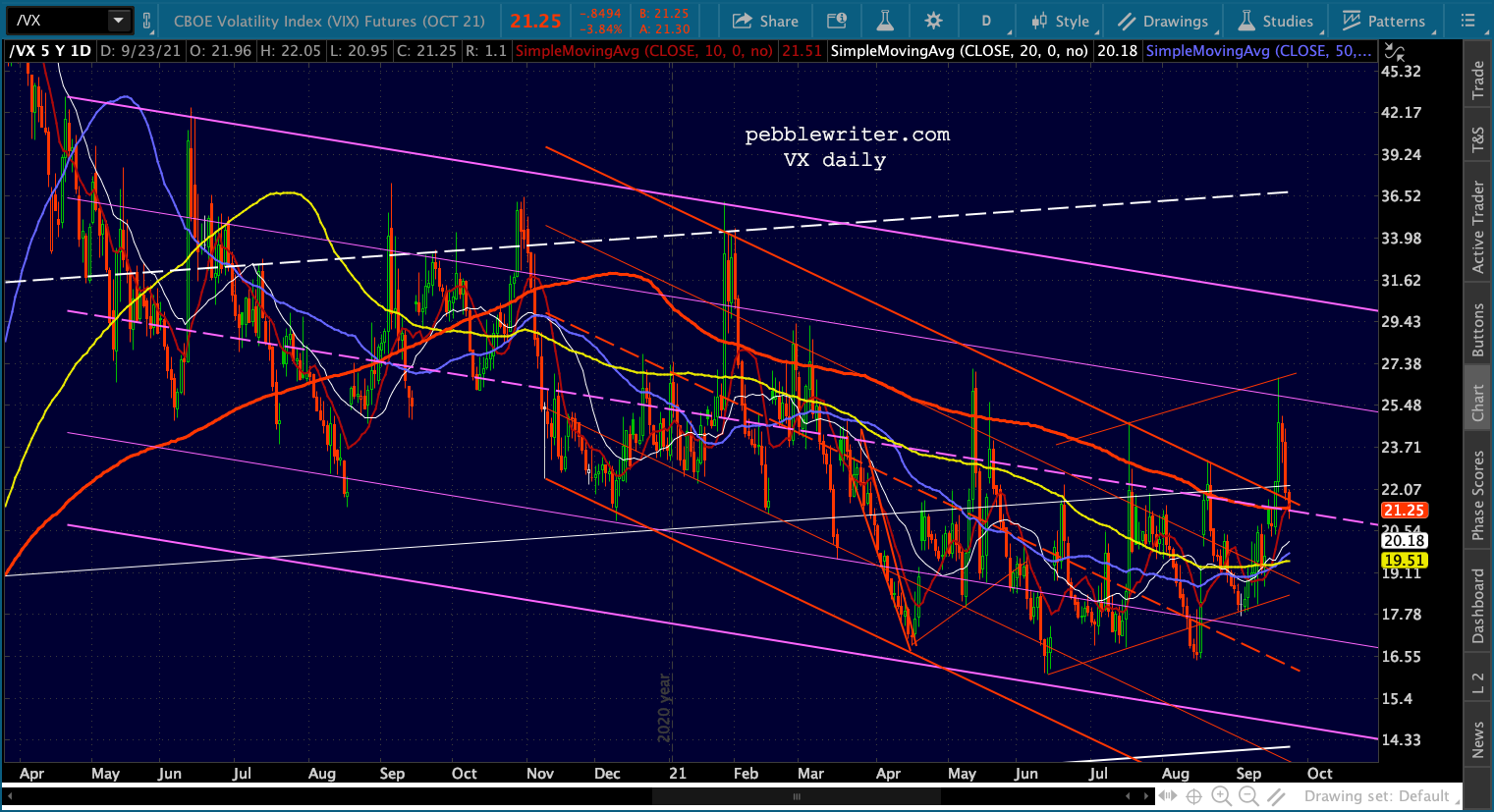Click the net change -.8494 value
The image size is (1494, 812).
coord(600,14)
